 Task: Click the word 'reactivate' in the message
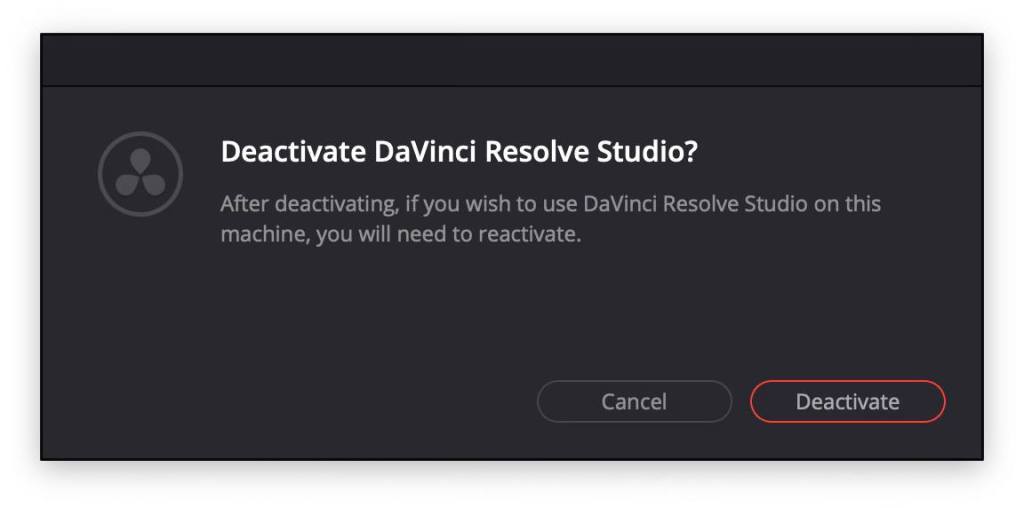530,234
